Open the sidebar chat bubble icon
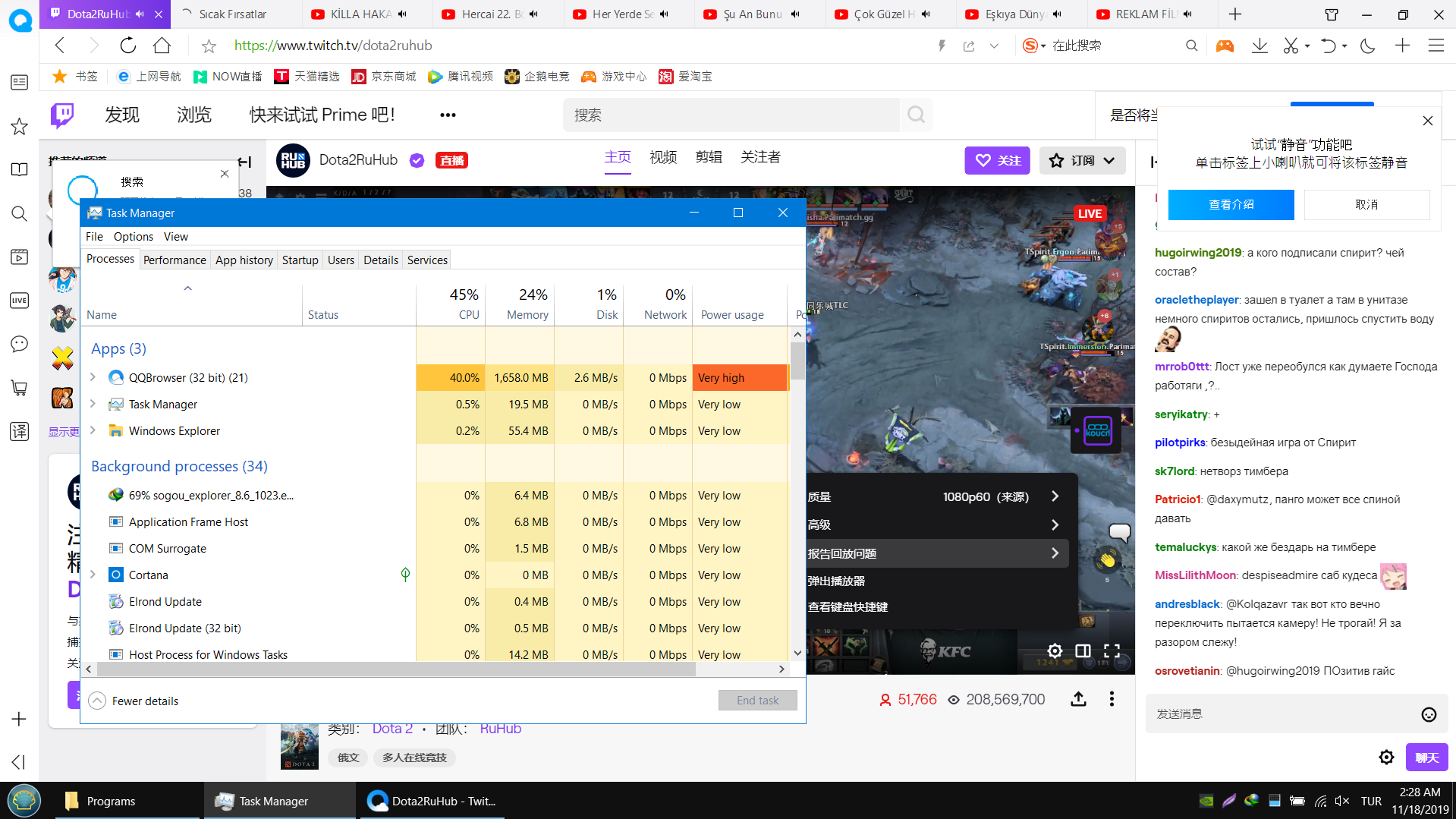This screenshot has height=819, width=1456. tap(20, 344)
